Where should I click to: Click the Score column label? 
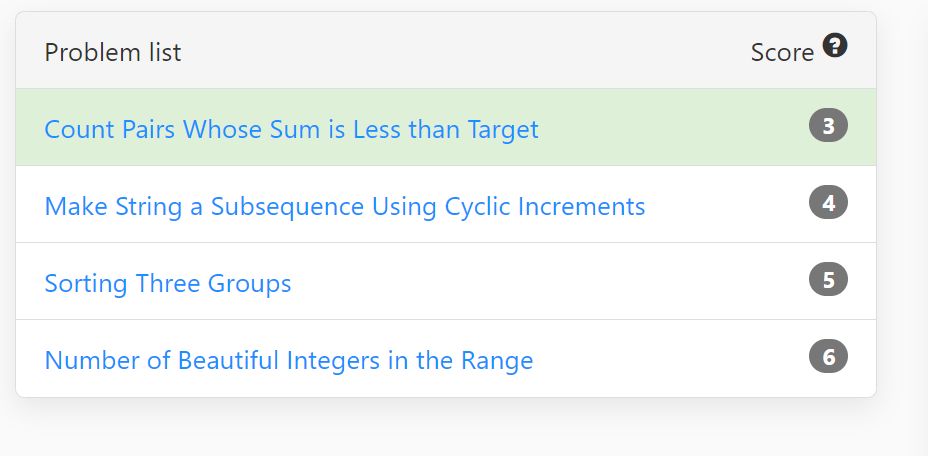(x=782, y=53)
